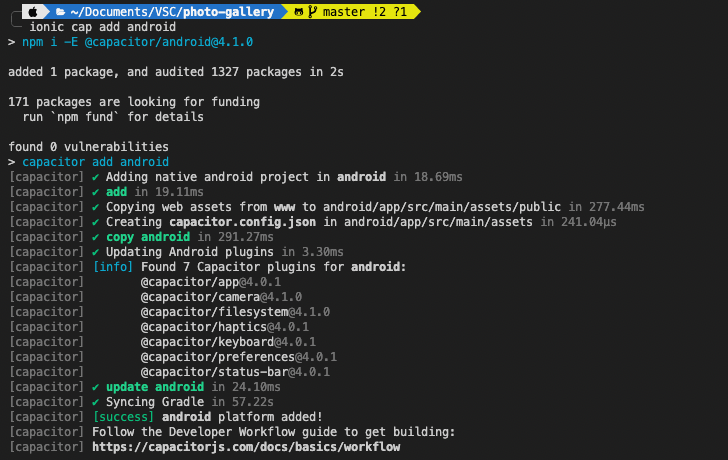Click 'found 0 vulnerabilities' text
The width and height of the screenshot is (728, 460).
88,147
